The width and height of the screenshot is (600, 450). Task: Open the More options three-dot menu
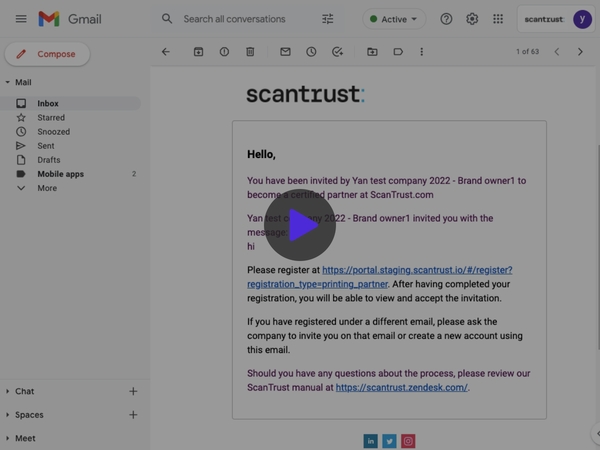(422, 52)
